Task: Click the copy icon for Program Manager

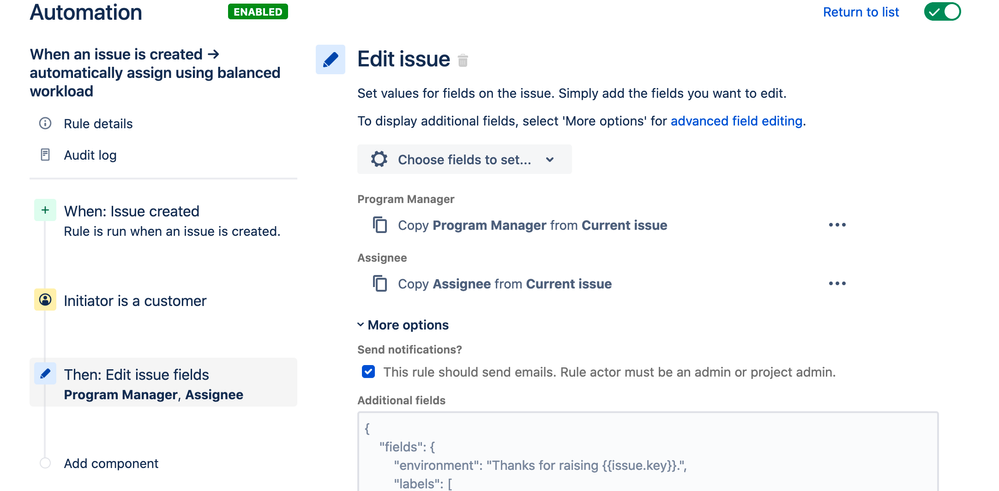Action: (380, 225)
